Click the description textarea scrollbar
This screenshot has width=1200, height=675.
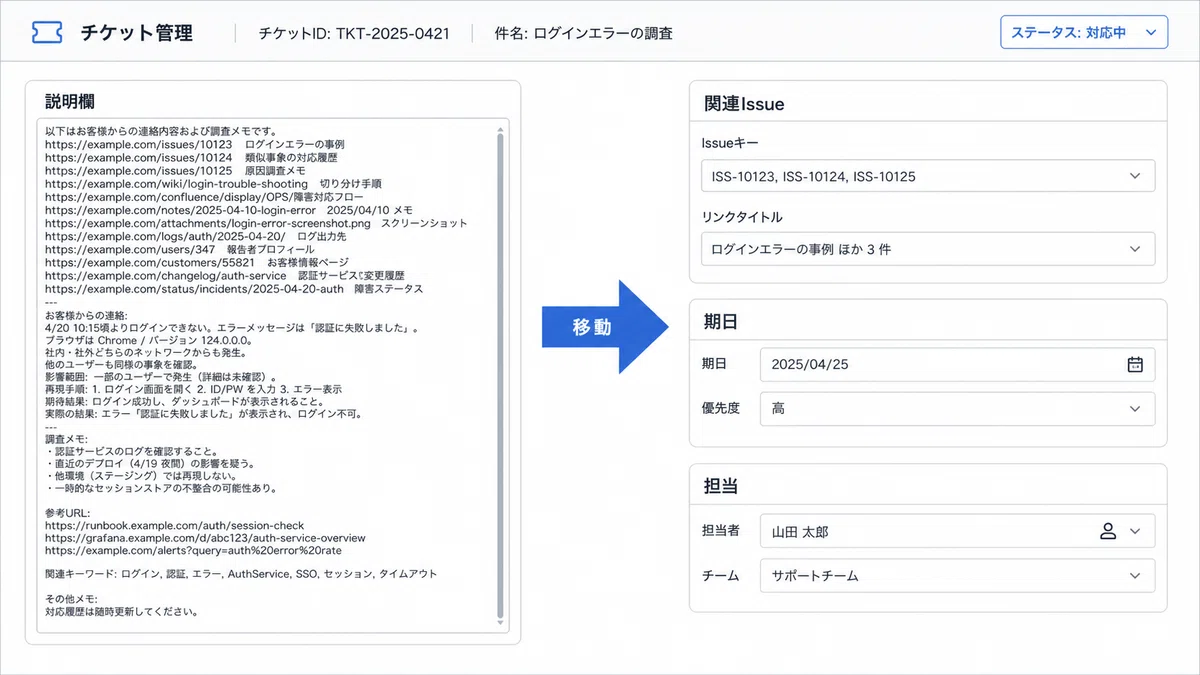pyautogui.click(x=501, y=375)
